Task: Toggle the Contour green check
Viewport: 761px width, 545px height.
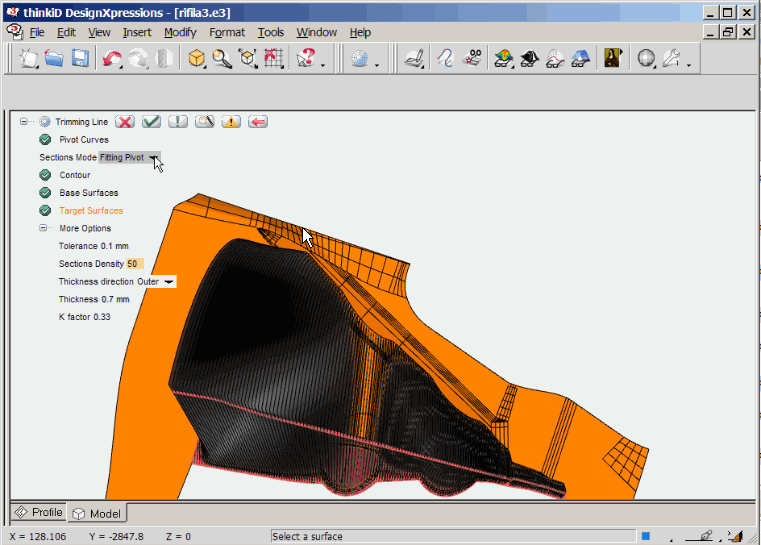Action: pyautogui.click(x=45, y=175)
